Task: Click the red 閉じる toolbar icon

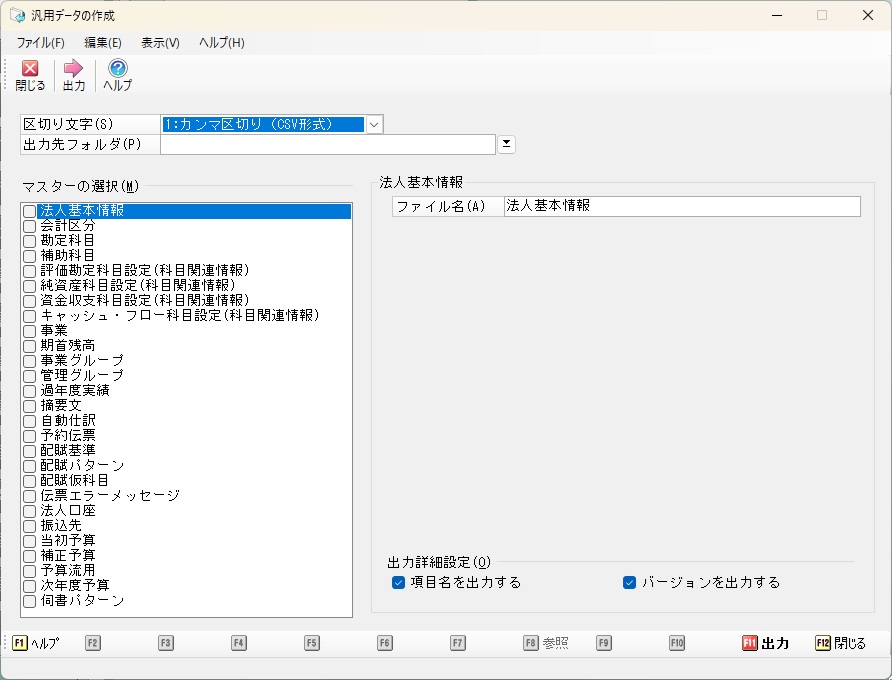Action: (x=30, y=69)
